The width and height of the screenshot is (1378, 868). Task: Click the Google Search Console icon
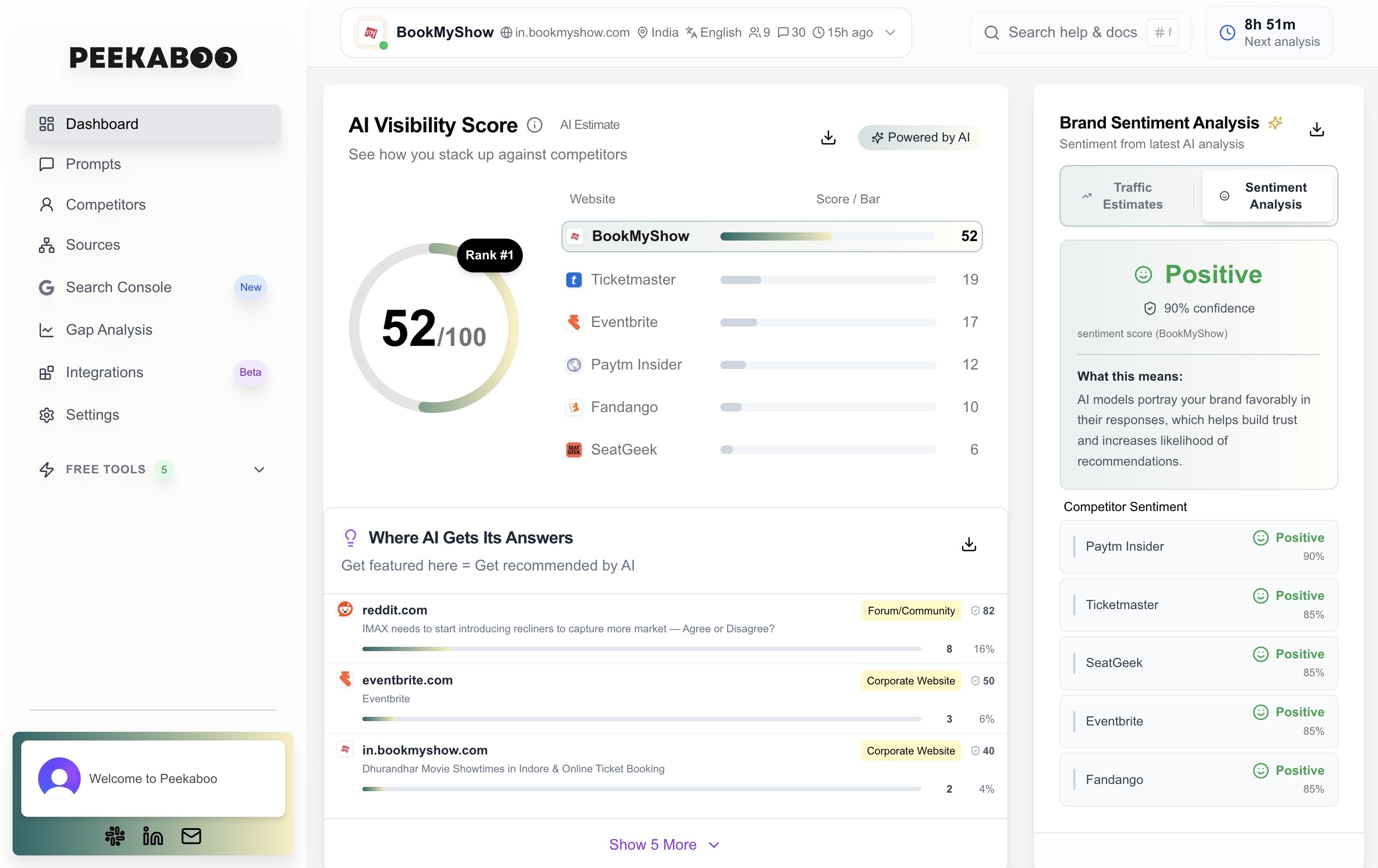[47, 288]
